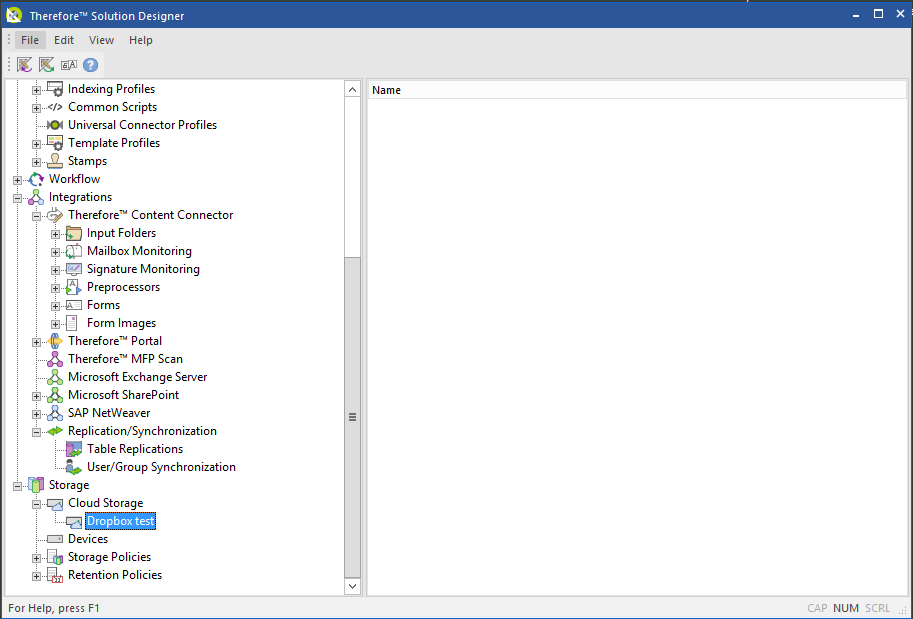Click the purple import arrow toolbar icon
913x619 pixels.
24,64
